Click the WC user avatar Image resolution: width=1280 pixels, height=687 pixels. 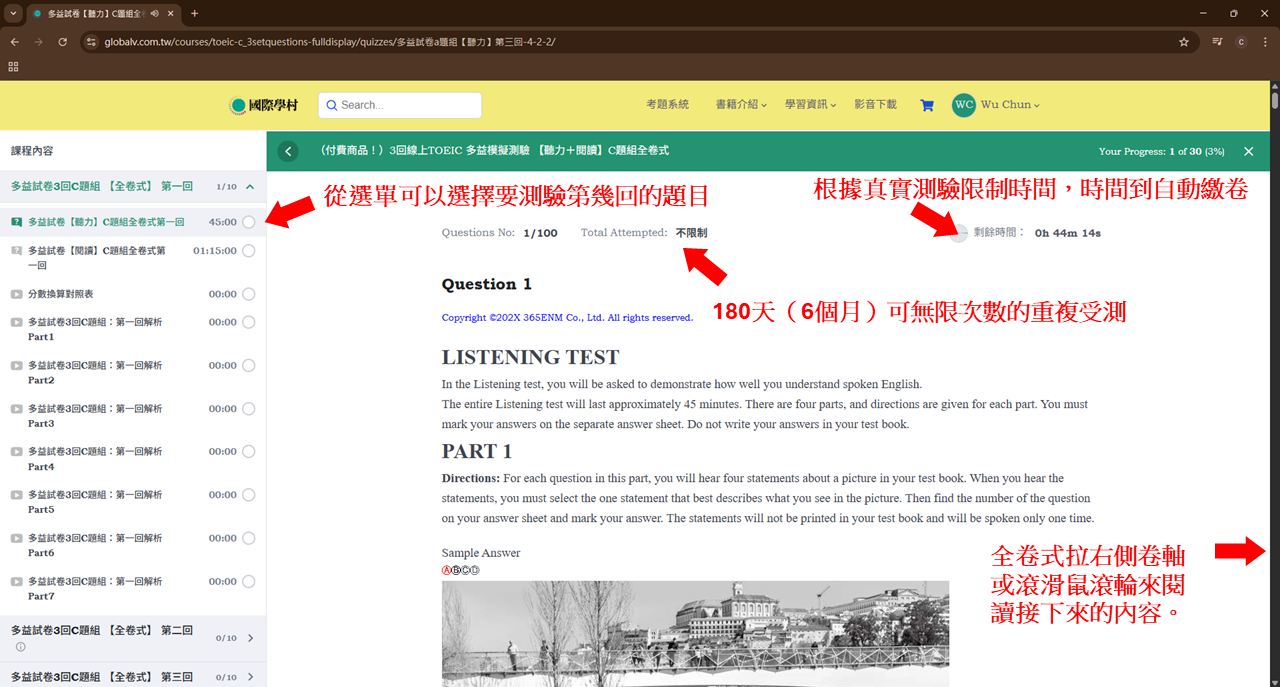coord(963,105)
